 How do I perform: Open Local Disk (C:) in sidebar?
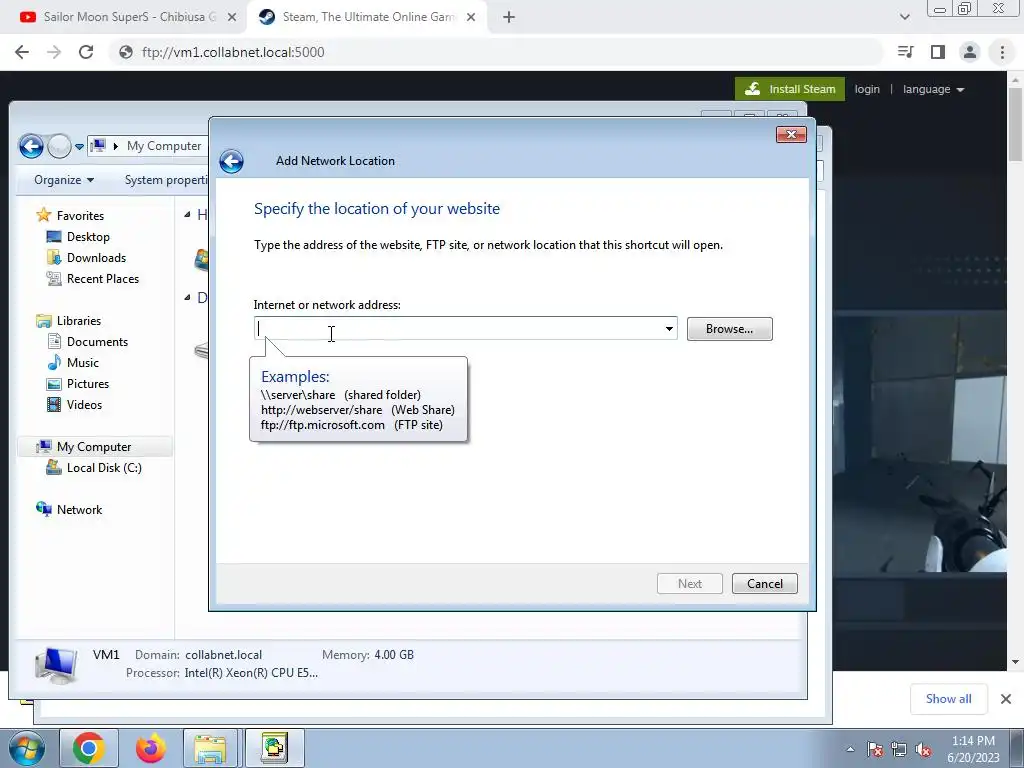[104, 468]
